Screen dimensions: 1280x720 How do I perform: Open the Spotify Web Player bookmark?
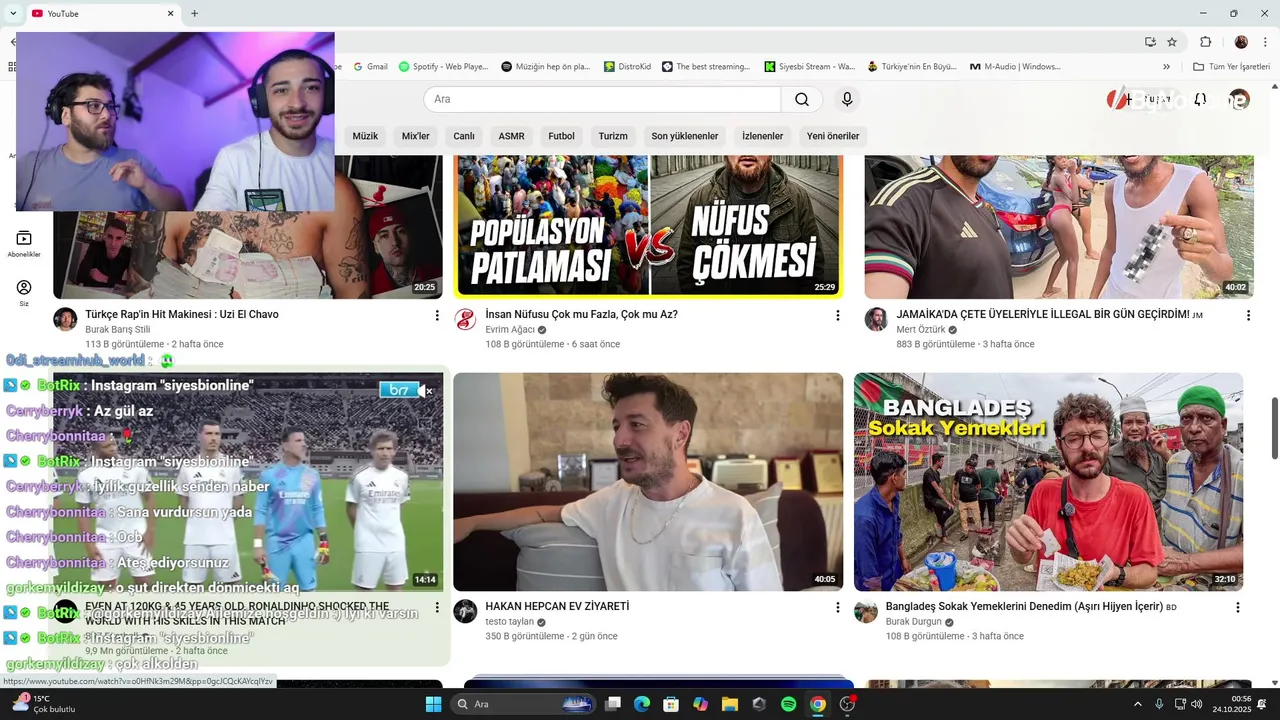tap(443, 67)
